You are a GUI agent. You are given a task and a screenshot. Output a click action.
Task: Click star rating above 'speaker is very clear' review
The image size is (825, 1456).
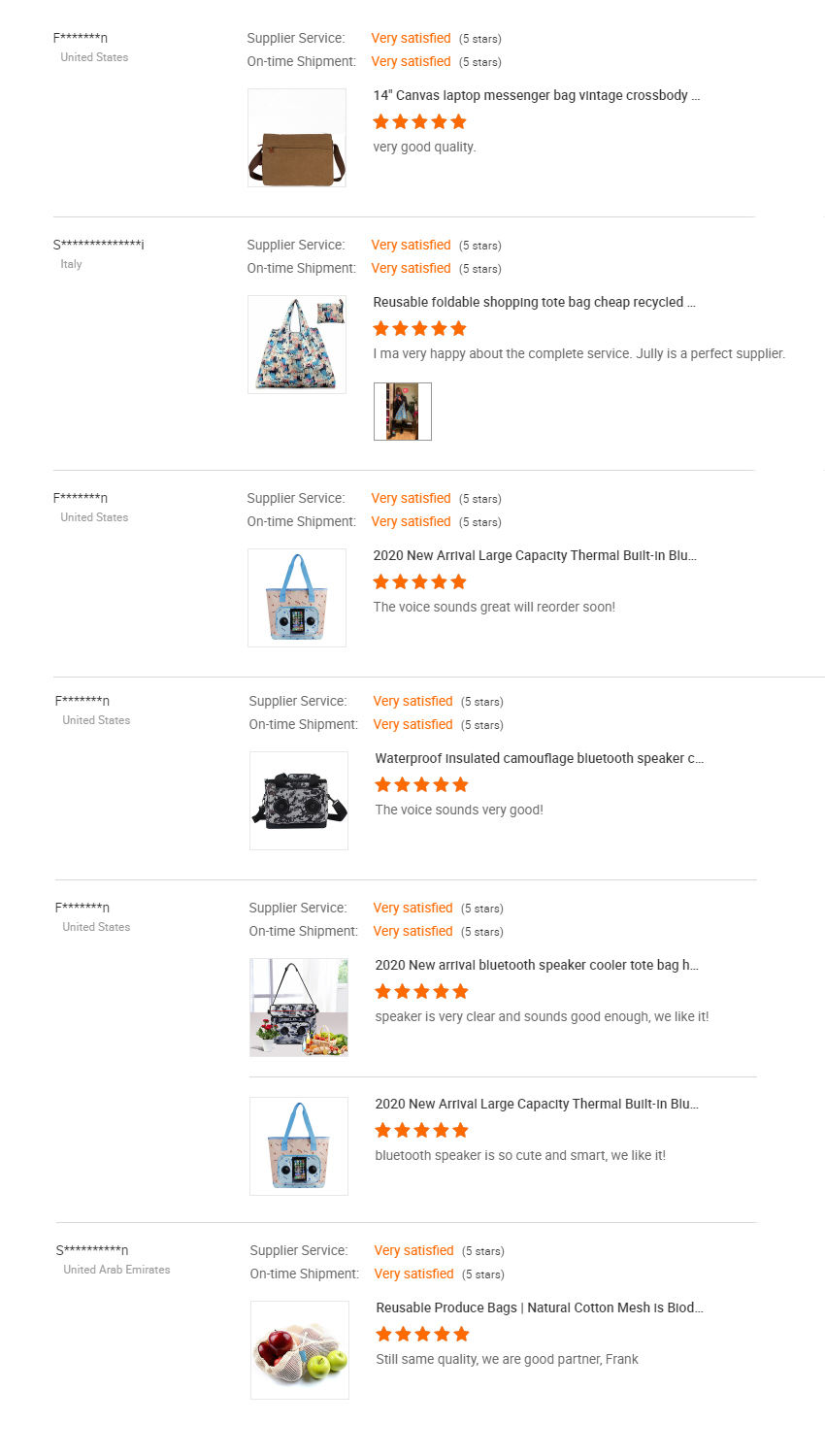coord(422,991)
